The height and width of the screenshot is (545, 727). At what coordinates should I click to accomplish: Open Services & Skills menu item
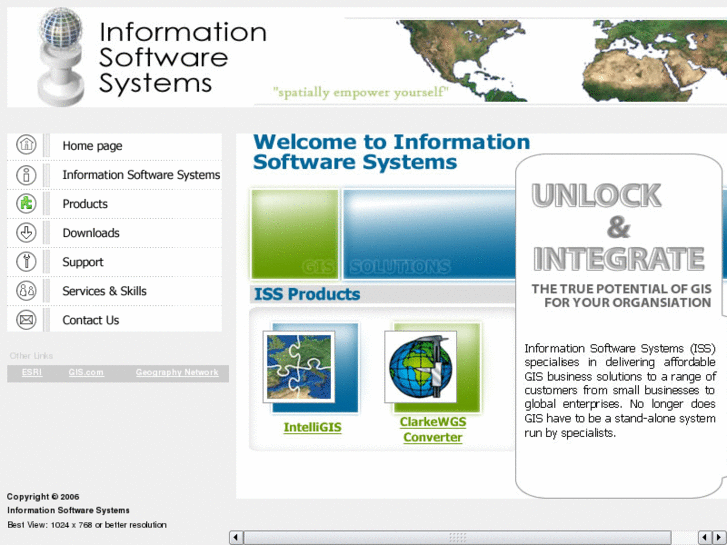click(x=104, y=291)
